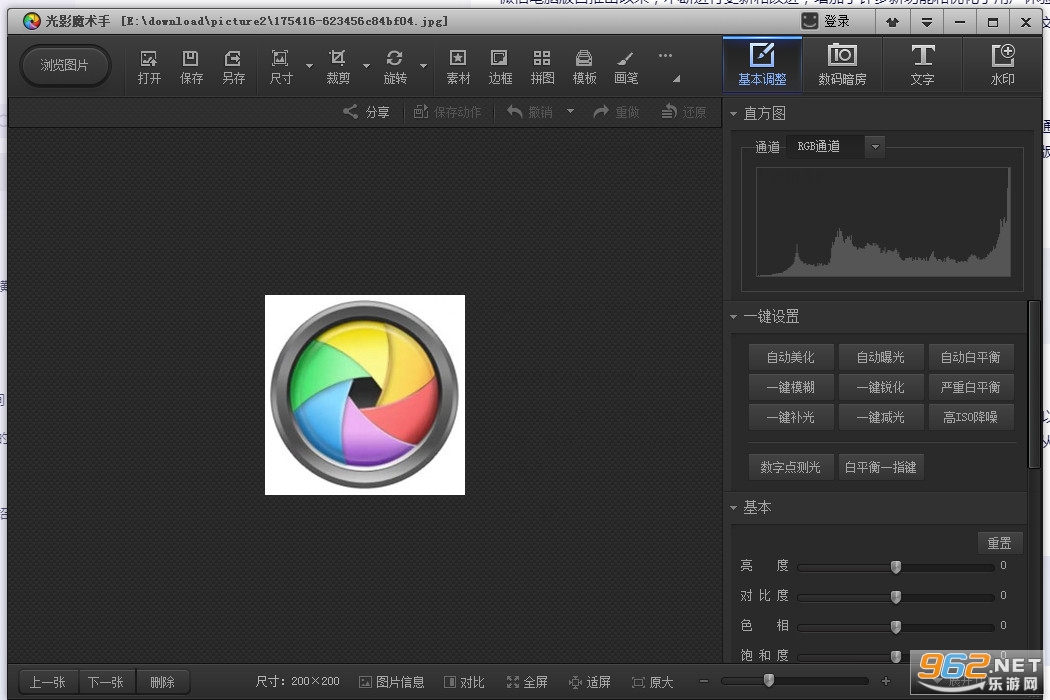Click the 一键锐化 sharpen button
The width and height of the screenshot is (1050, 700).
pos(881,387)
